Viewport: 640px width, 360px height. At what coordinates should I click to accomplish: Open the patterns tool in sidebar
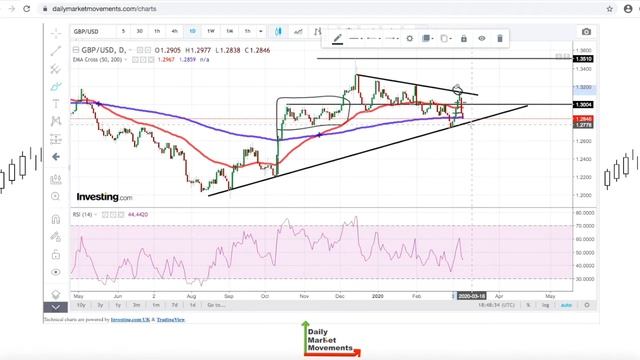pyautogui.click(x=56, y=121)
